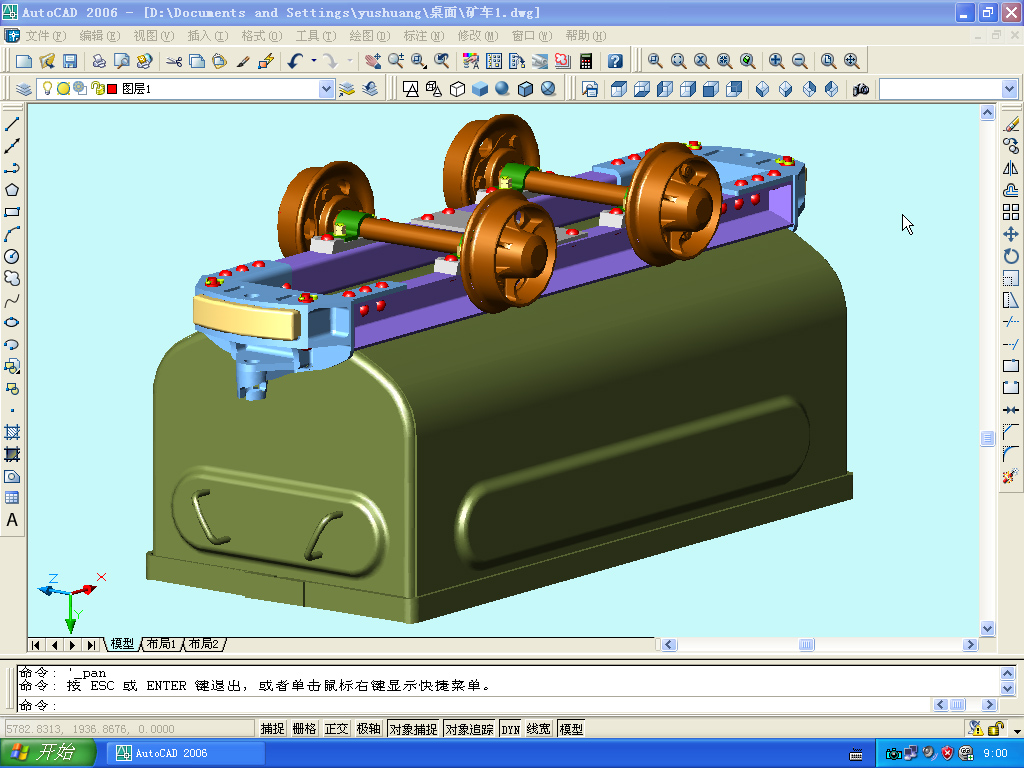
Task: Click the Array tool icon
Action: 1011,212
